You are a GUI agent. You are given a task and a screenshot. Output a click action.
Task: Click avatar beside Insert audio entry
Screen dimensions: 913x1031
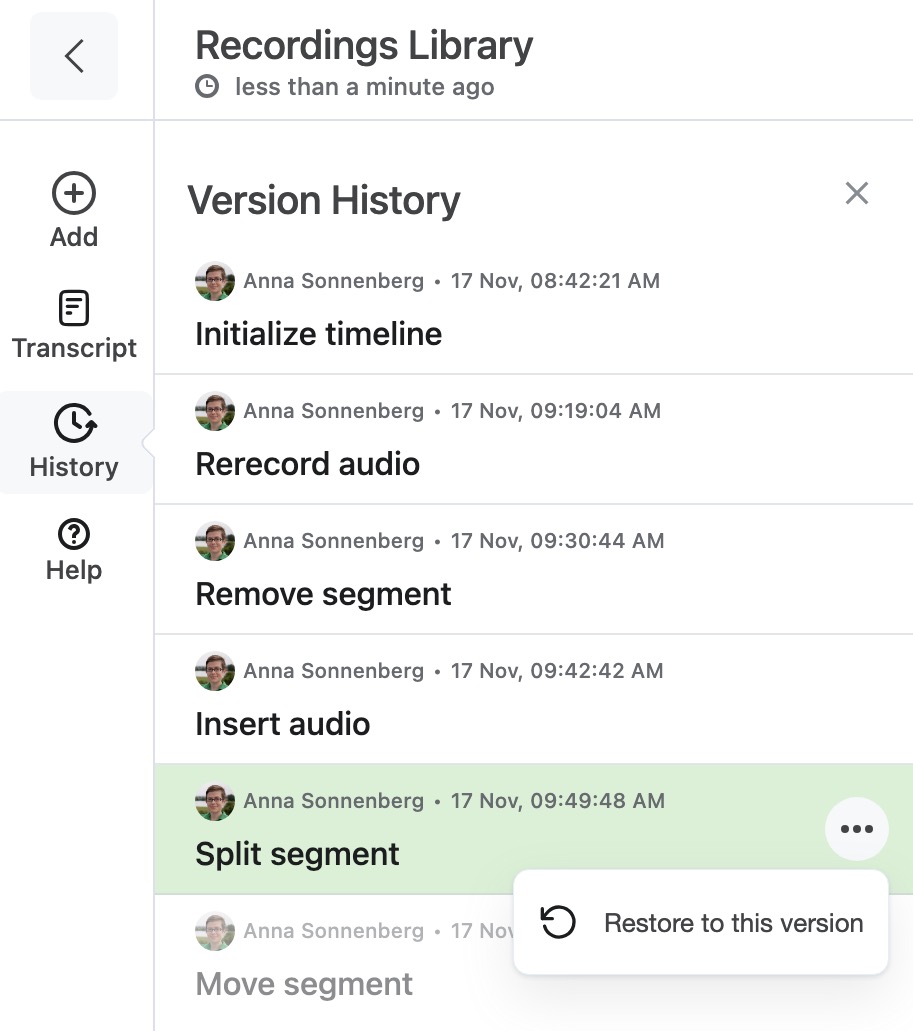pos(215,671)
